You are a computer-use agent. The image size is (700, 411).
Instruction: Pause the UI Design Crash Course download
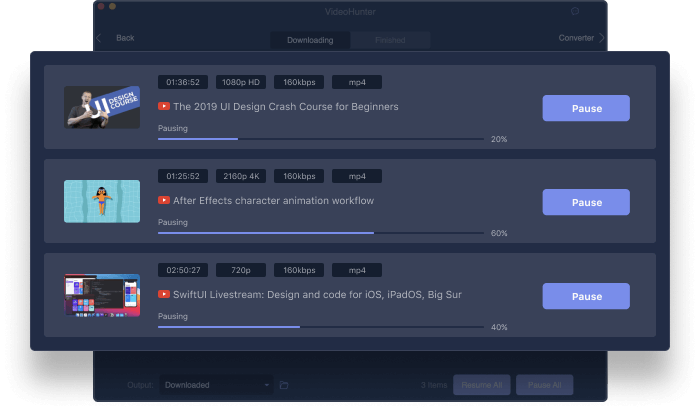586,108
